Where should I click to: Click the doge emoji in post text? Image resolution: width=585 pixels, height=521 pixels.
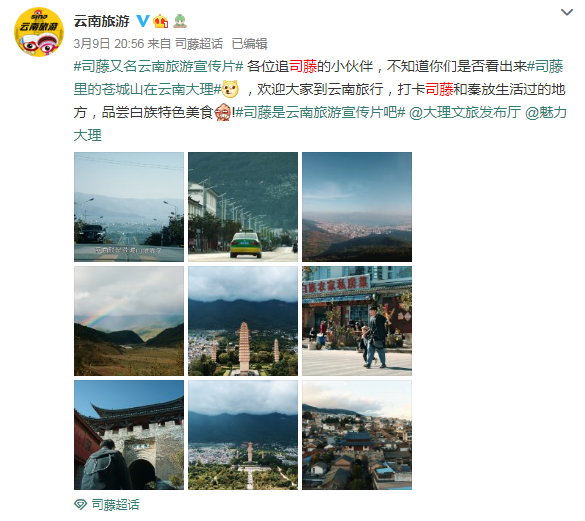click(x=230, y=90)
